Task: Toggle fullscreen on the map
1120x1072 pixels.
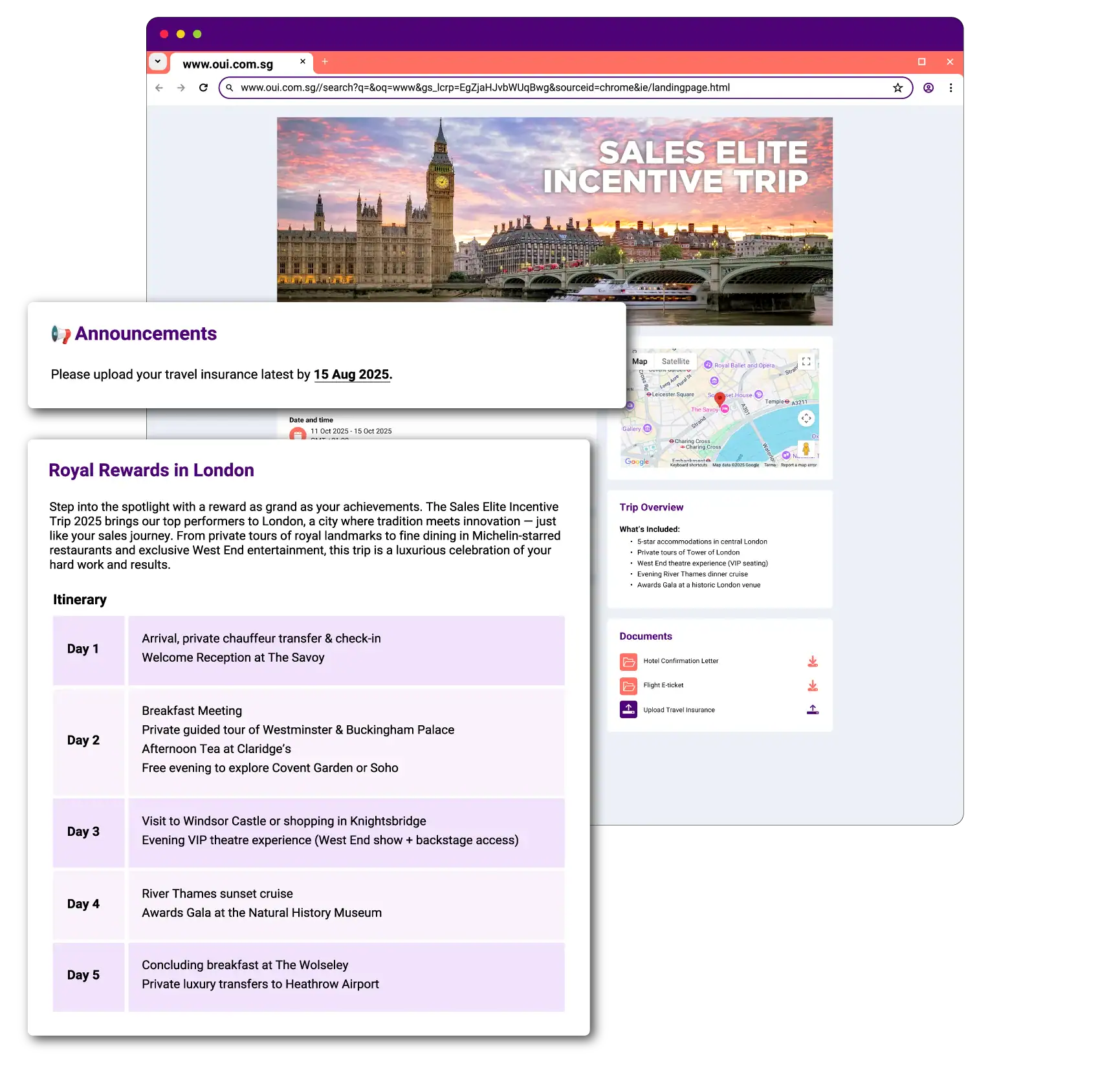Action: click(x=806, y=362)
